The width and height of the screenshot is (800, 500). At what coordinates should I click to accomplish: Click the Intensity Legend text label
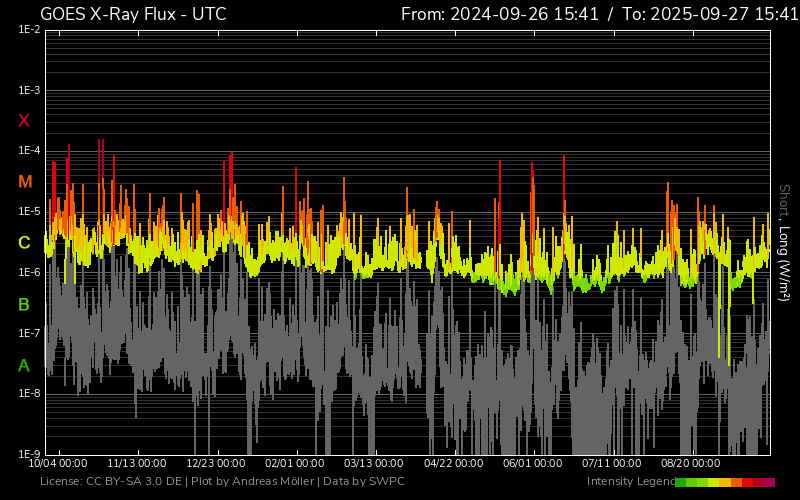(630, 482)
